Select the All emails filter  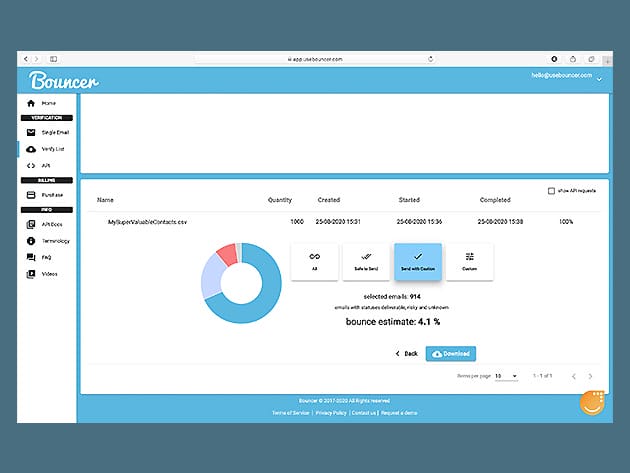(314, 262)
